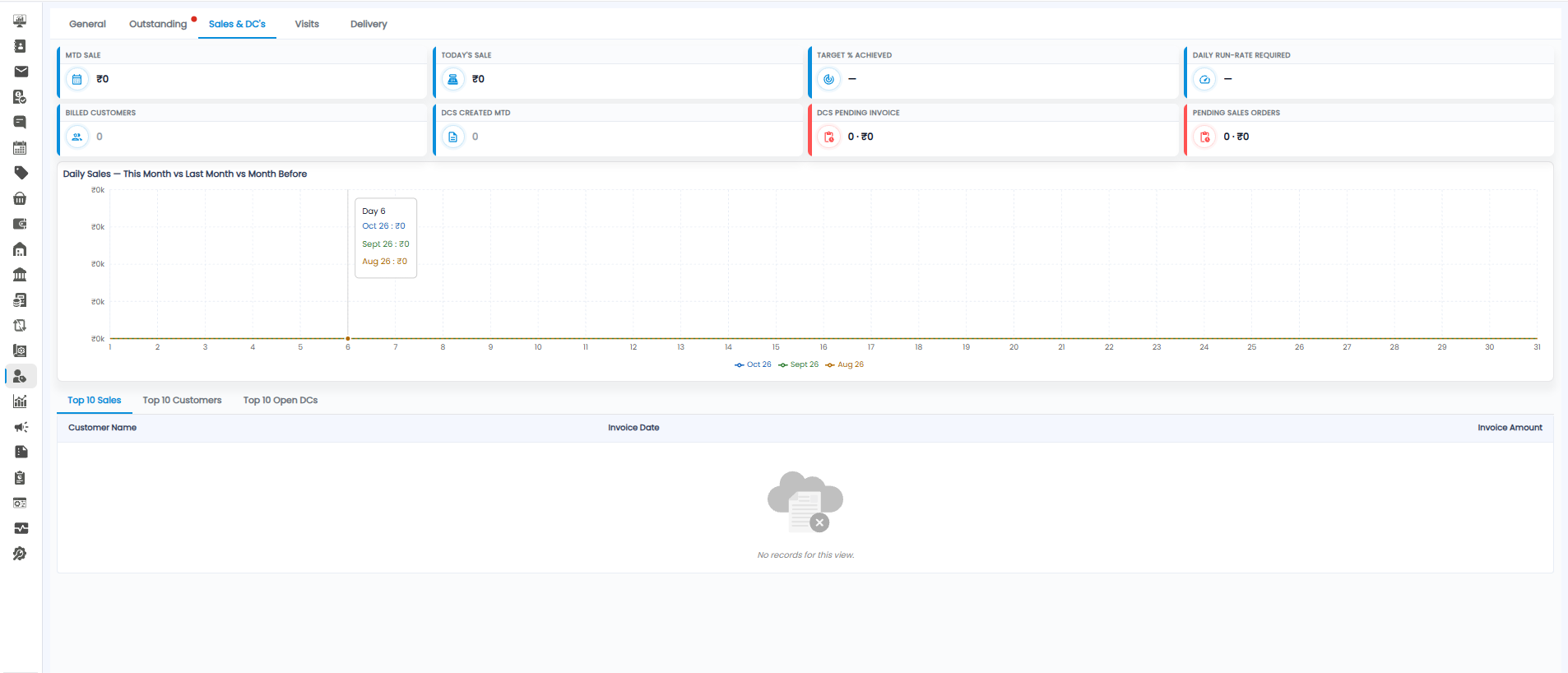The height and width of the screenshot is (673, 1568).
Task: Open the chat message sidebar icon
Action: click(20, 122)
